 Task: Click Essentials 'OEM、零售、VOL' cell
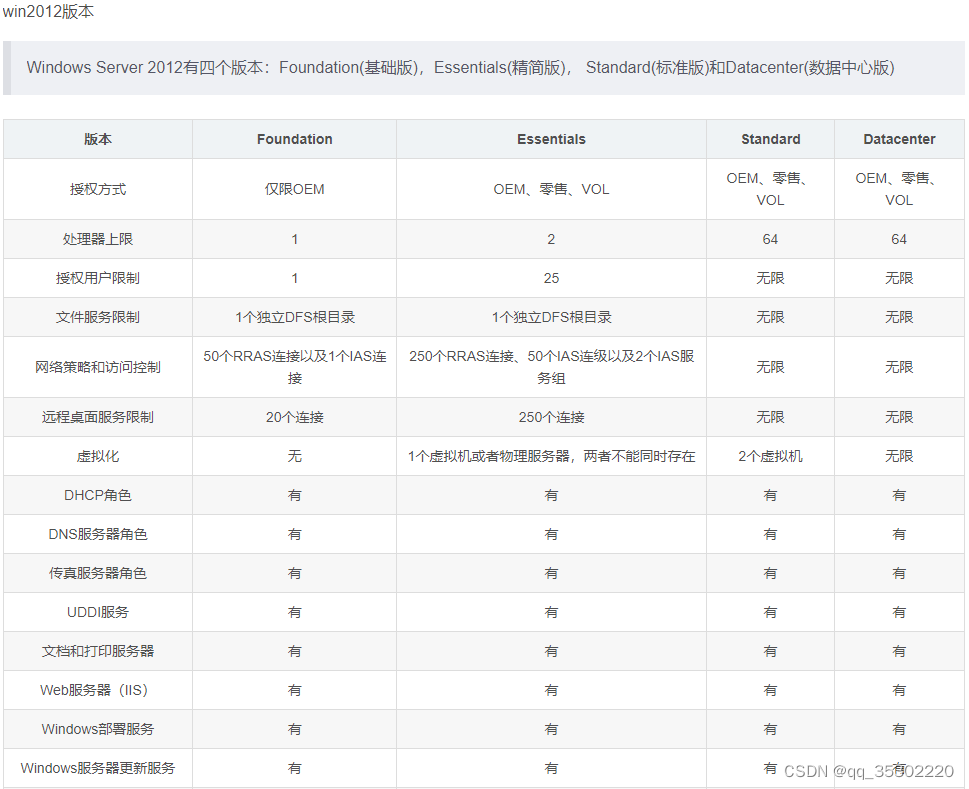pyautogui.click(x=551, y=189)
